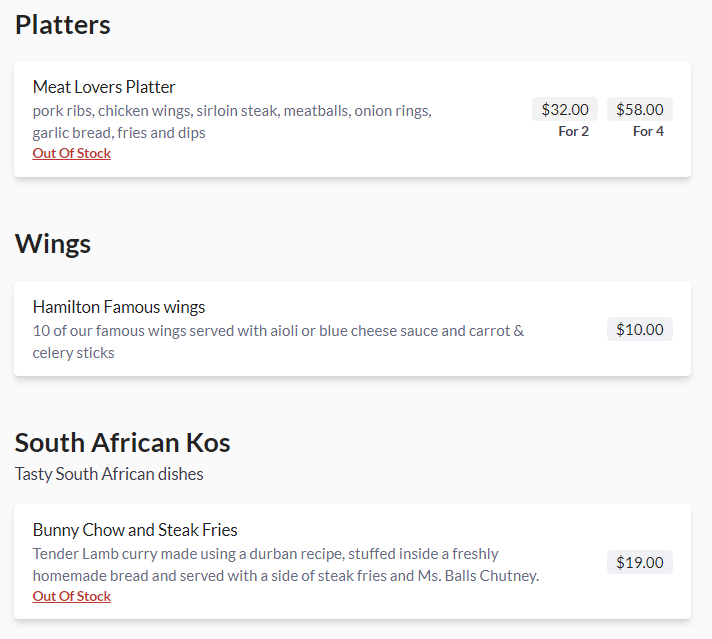This screenshot has height=639, width=712.
Task: Pick the $19.00 Bunny Chow price
Action: (640, 562)
